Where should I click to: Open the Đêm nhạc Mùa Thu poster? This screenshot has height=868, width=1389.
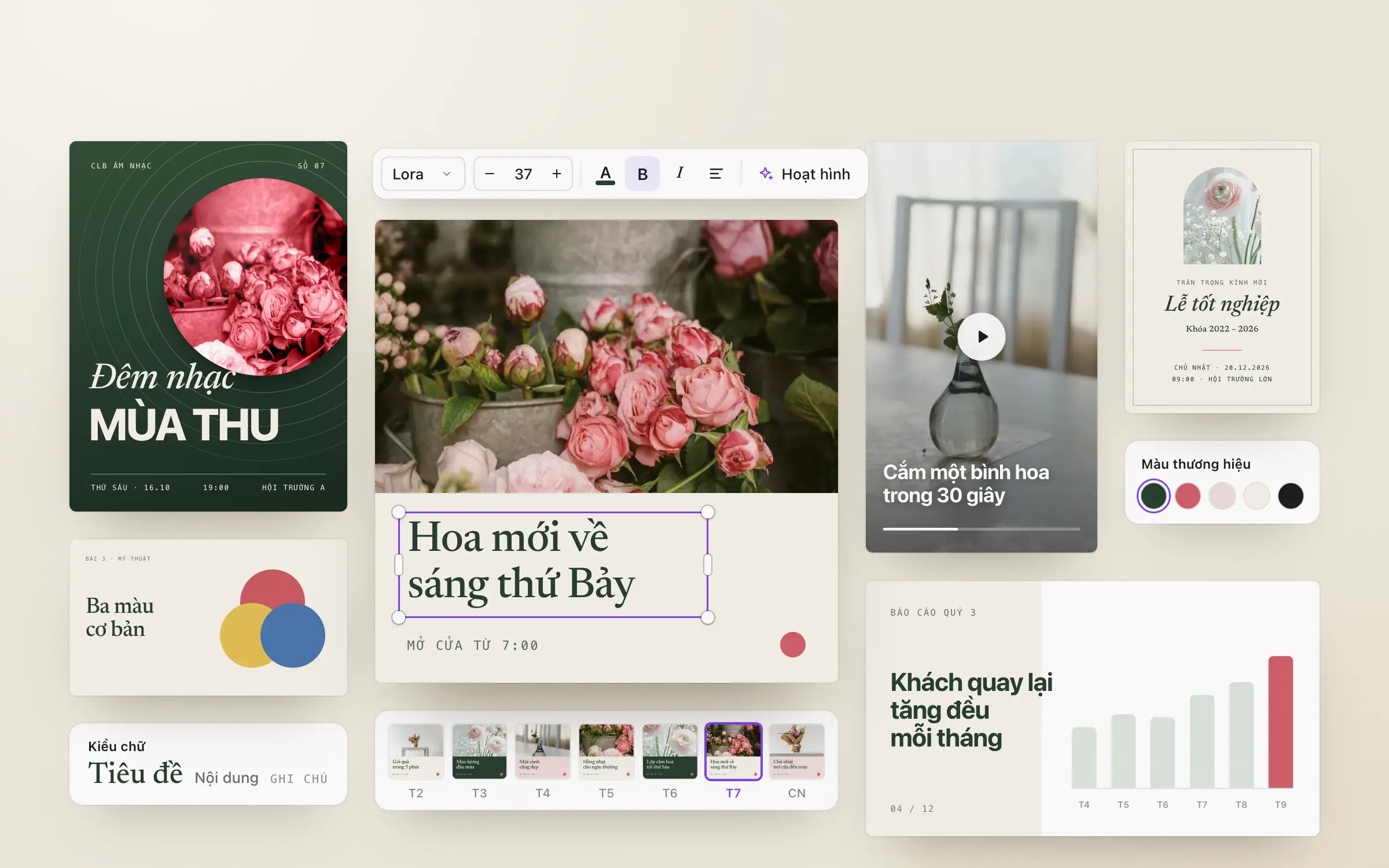[x=208, y=326]
